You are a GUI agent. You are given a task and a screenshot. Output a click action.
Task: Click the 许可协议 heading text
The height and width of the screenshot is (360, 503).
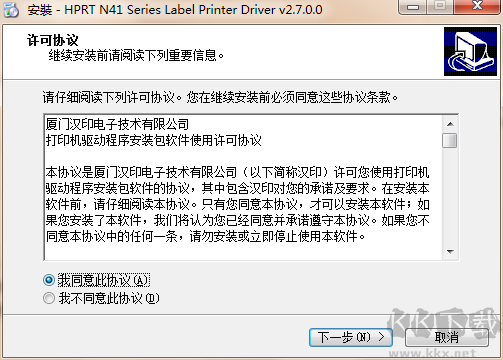pyautogui.click(x=53, y=40)
